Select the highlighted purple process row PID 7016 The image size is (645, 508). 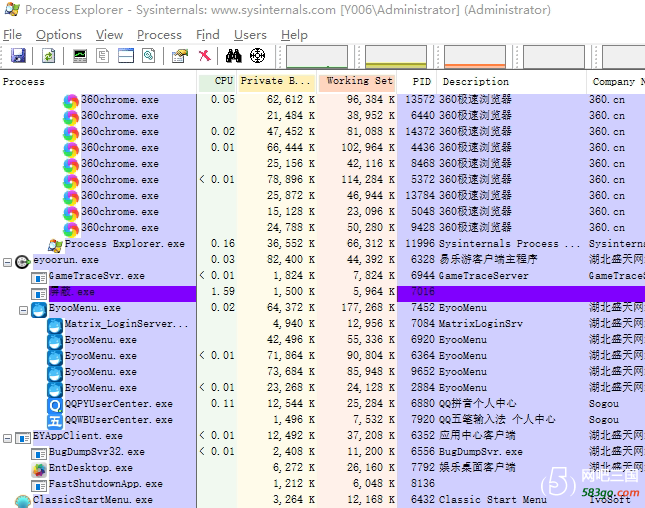(x=322, y=294)
